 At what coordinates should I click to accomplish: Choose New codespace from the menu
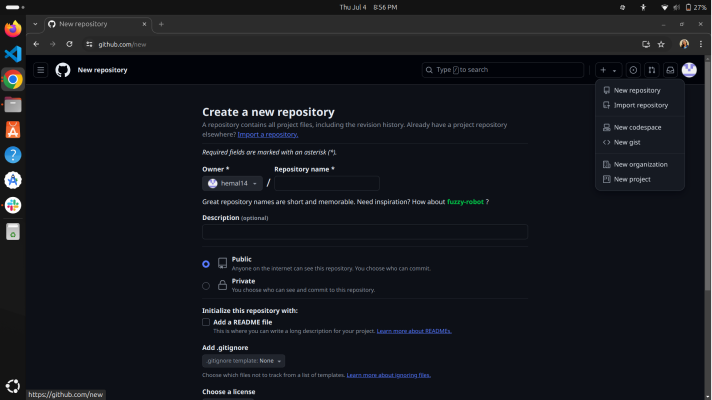pyautogui.click(x=640, y=127)
